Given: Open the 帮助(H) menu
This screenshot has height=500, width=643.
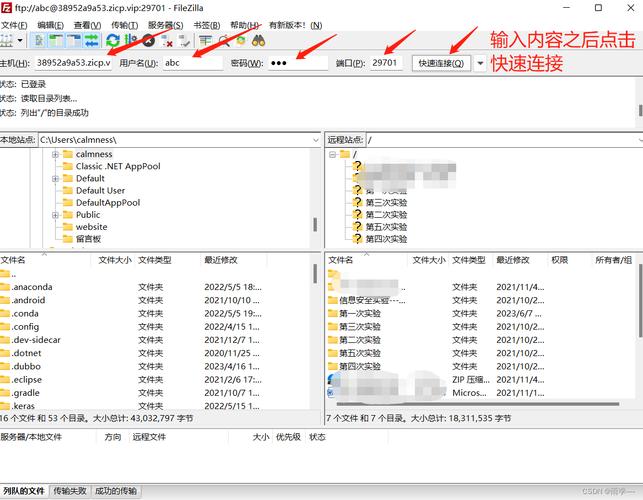Looking at the screenshot, I should [x=244, y=25].
